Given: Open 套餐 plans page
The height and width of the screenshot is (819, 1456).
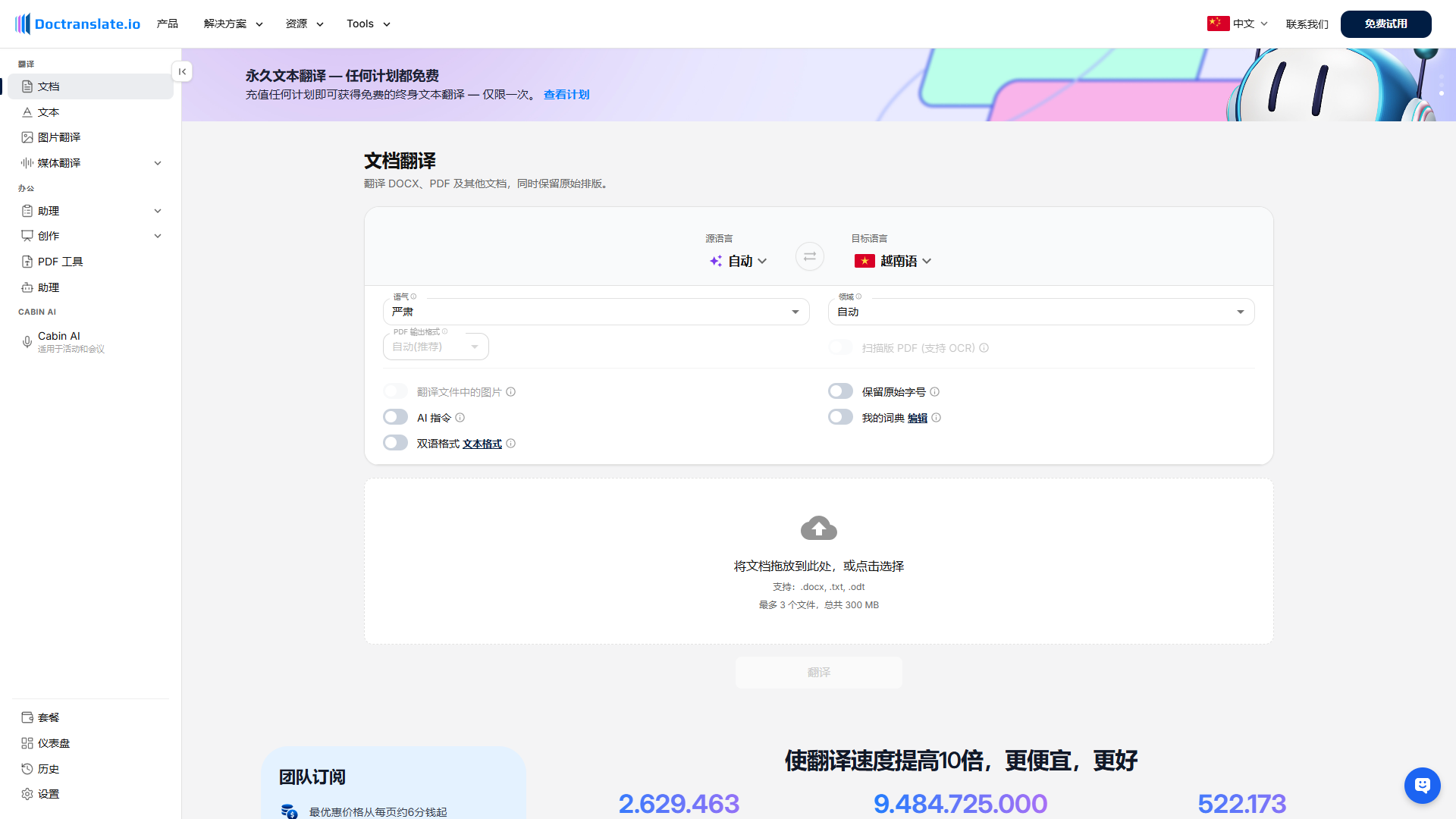Looking at the screenshot, I should [x=91, y=717].
